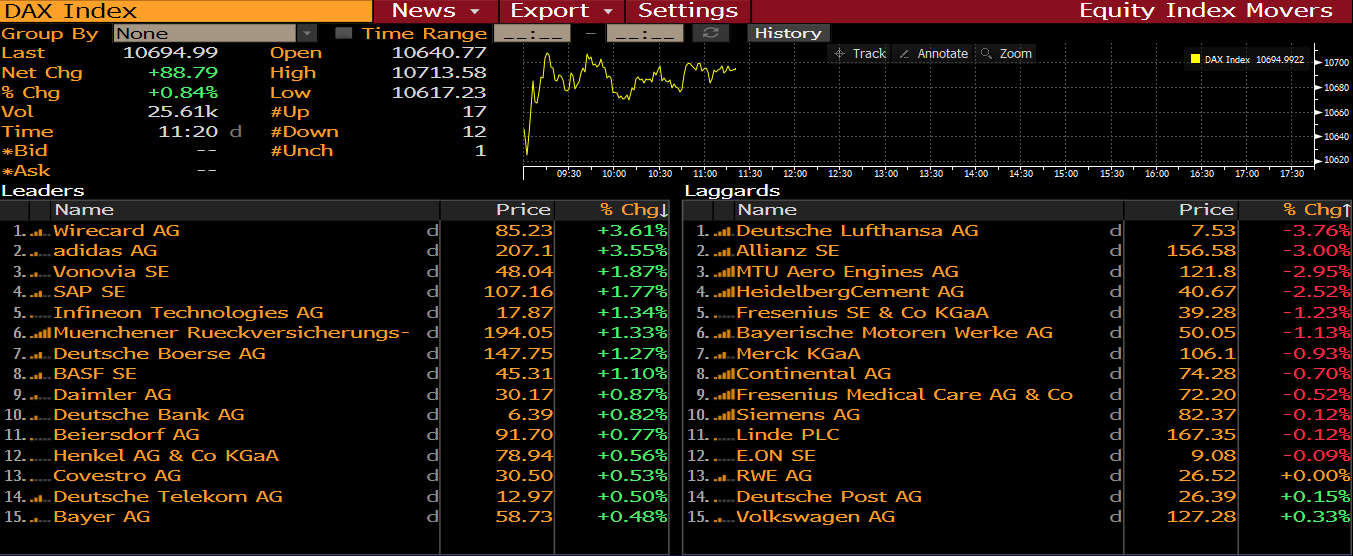1353x556 pixels.
Task: Click the yellow DAX Index legend swatch
Action: [1195, 60]
